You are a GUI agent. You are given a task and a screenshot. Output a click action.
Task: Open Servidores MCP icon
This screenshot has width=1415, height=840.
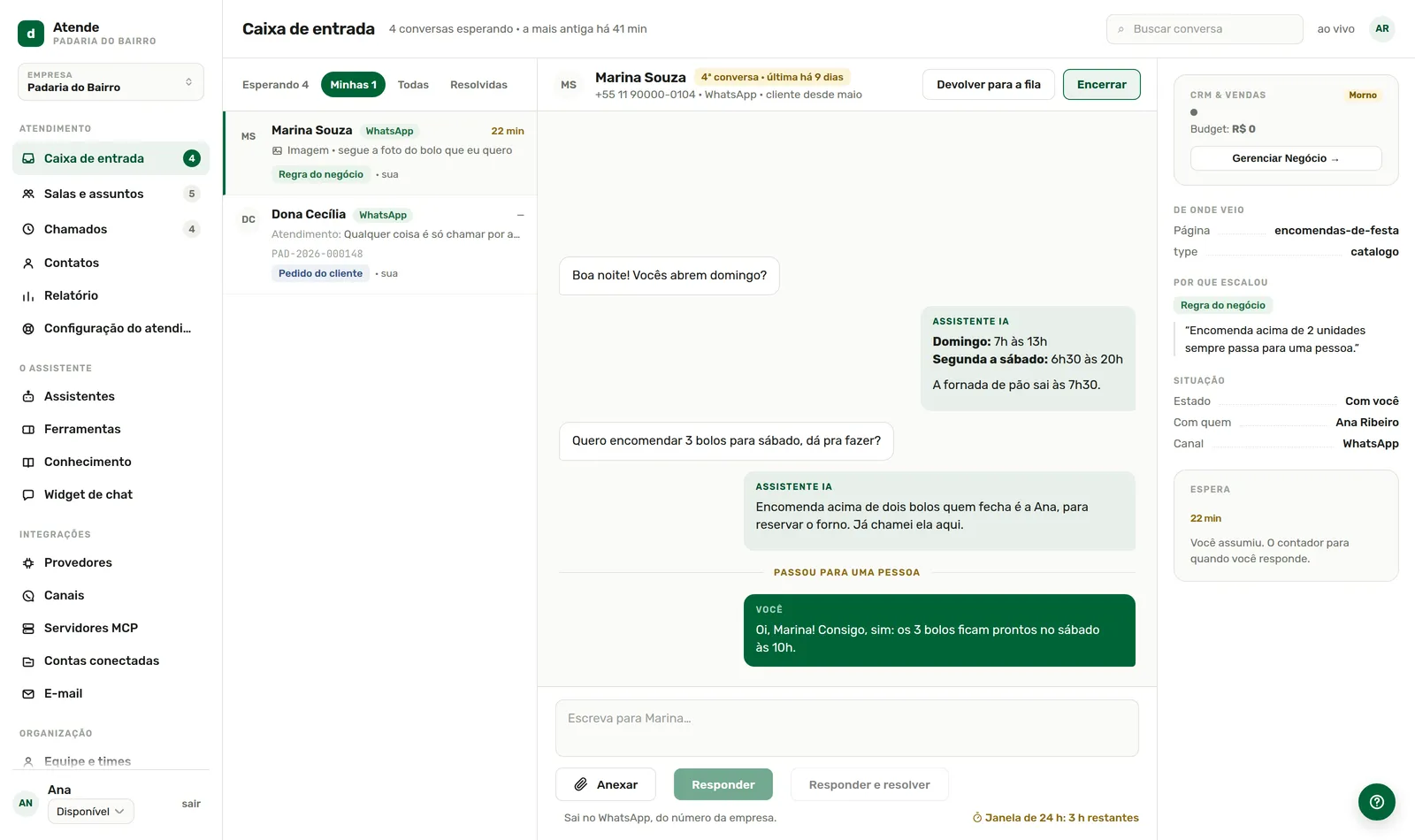28,628
